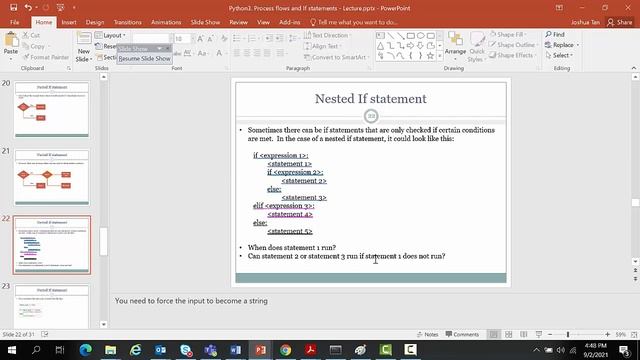Select slide 20 thumbnail
The width and height of the screenshot is (640, 360).
(x=51, y=110)
